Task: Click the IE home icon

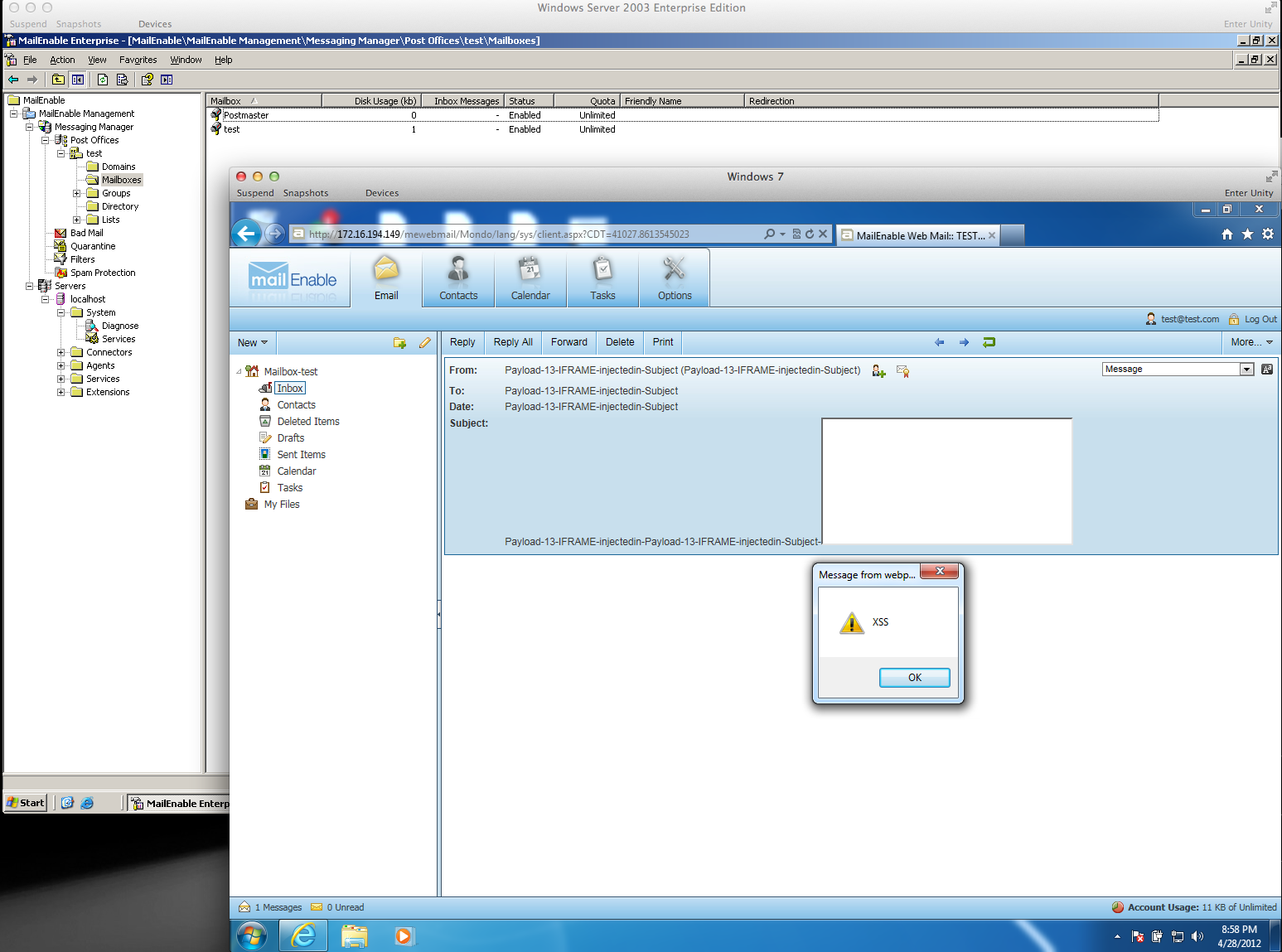Action: click(1227, 234)
